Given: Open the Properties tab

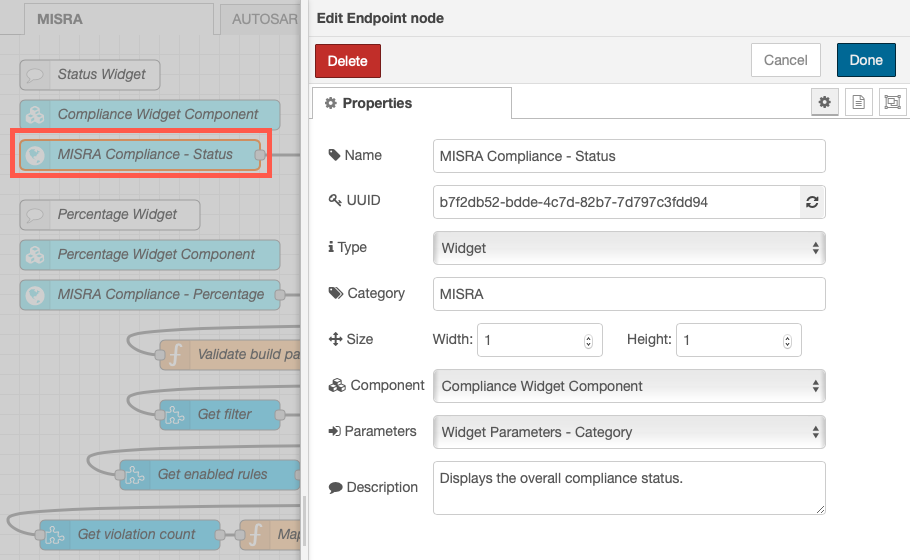Looking at the screenshot, I should 412,103.
